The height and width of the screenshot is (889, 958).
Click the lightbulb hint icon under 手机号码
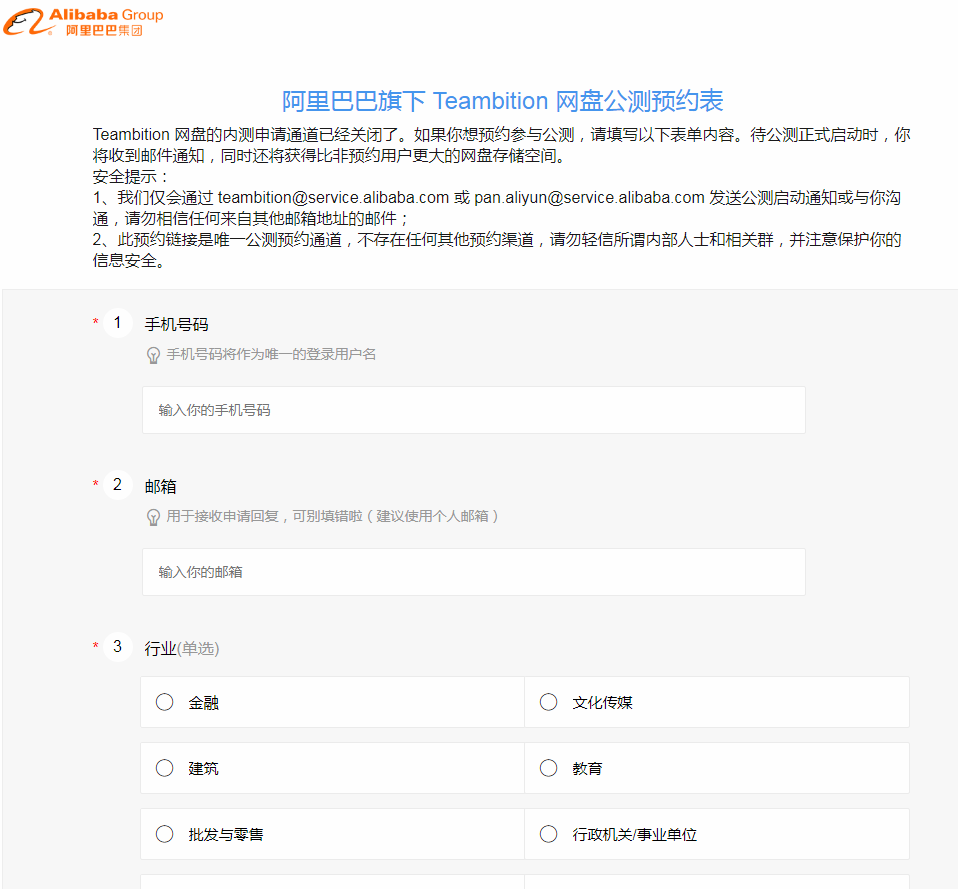click(153, 355)
